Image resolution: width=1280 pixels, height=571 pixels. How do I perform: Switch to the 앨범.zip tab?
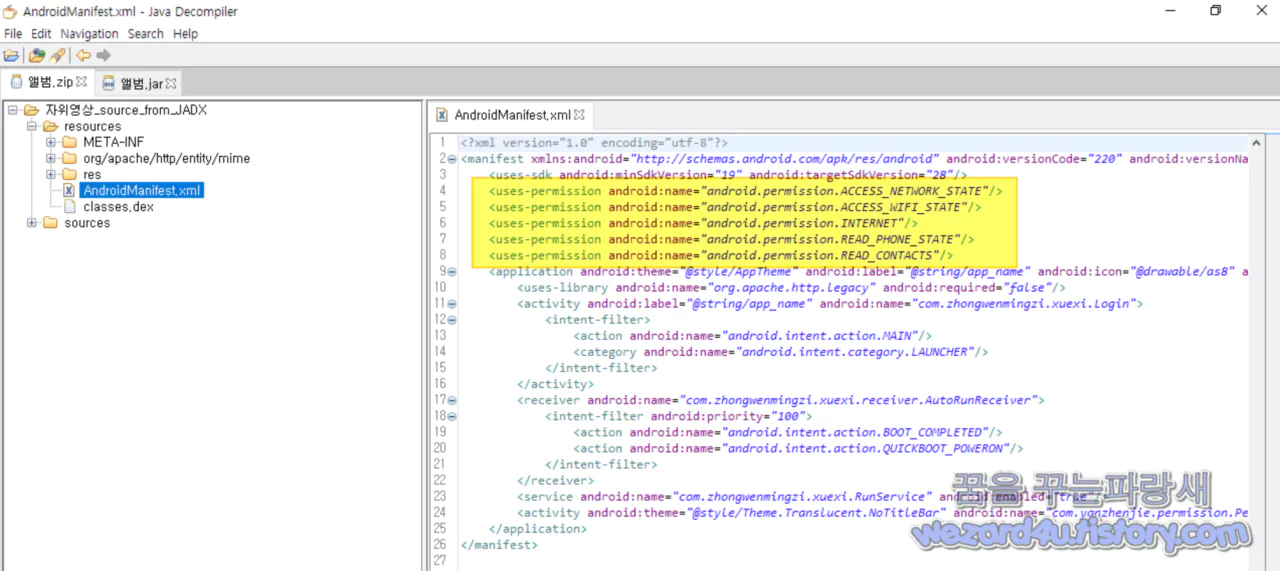[48, 82]
